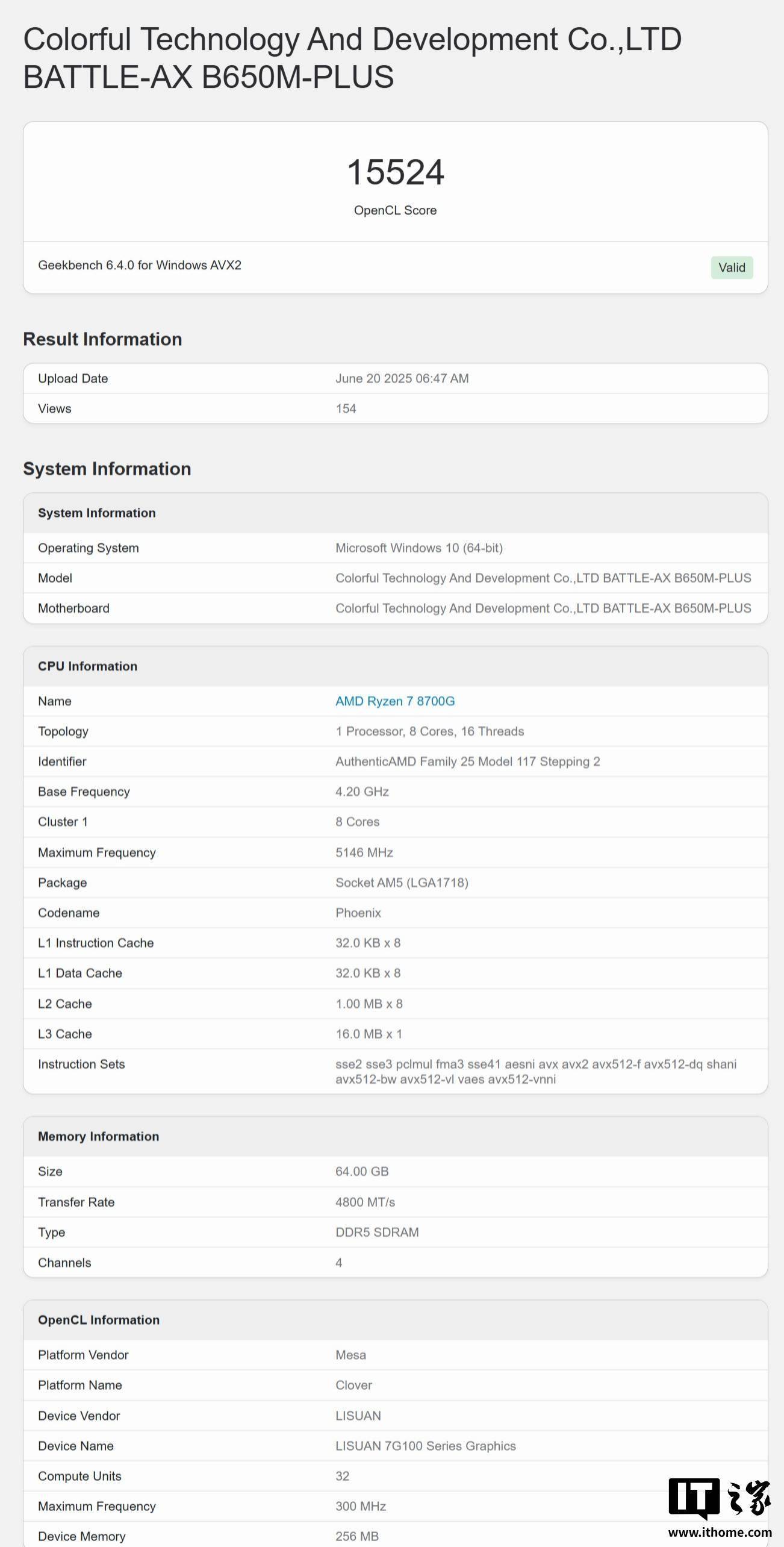Click the OpenCL Information header
The image size is (784, 1547).
[99, 1320]
